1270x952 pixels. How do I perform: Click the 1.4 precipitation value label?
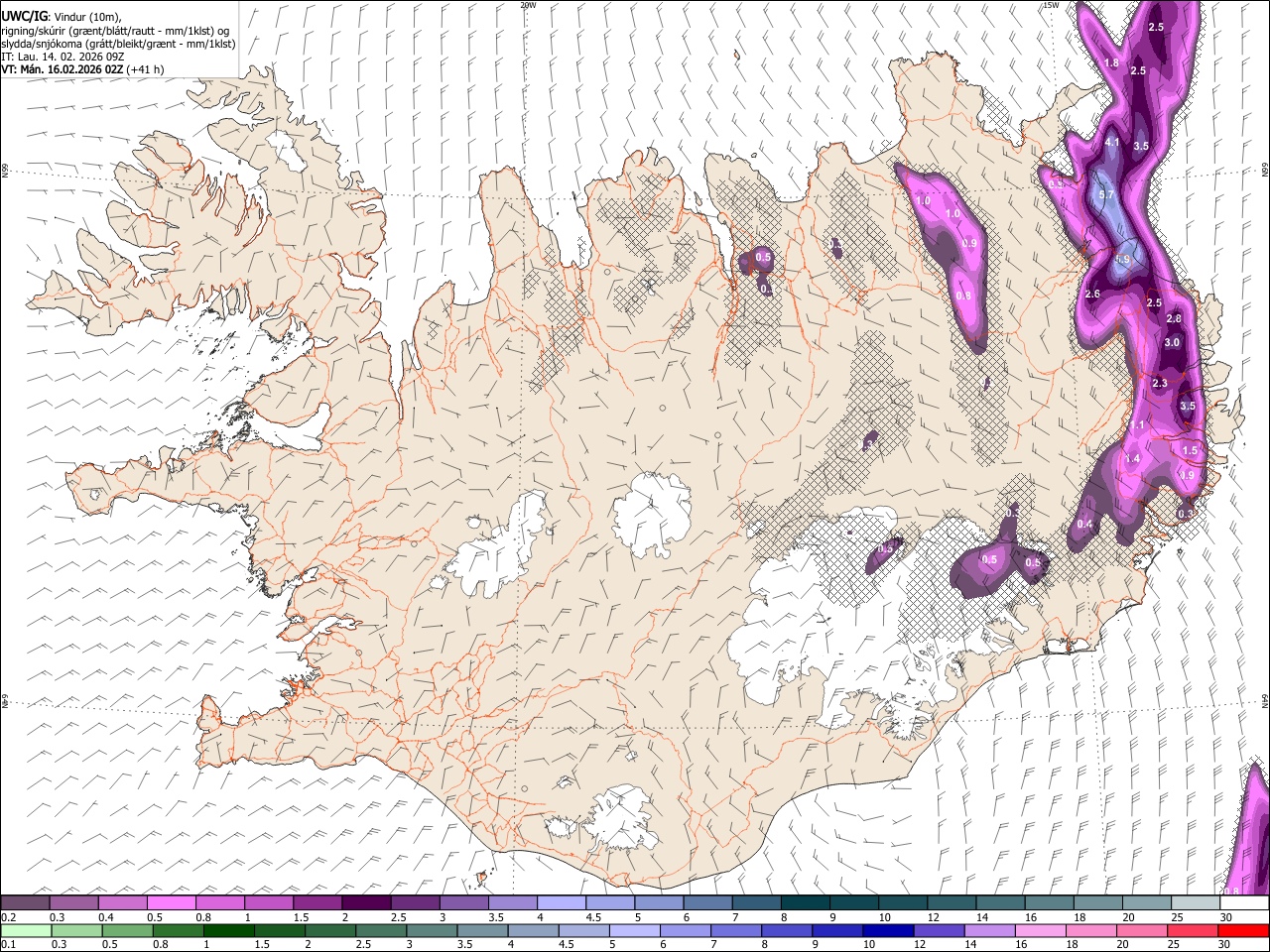pos(1133,459)
